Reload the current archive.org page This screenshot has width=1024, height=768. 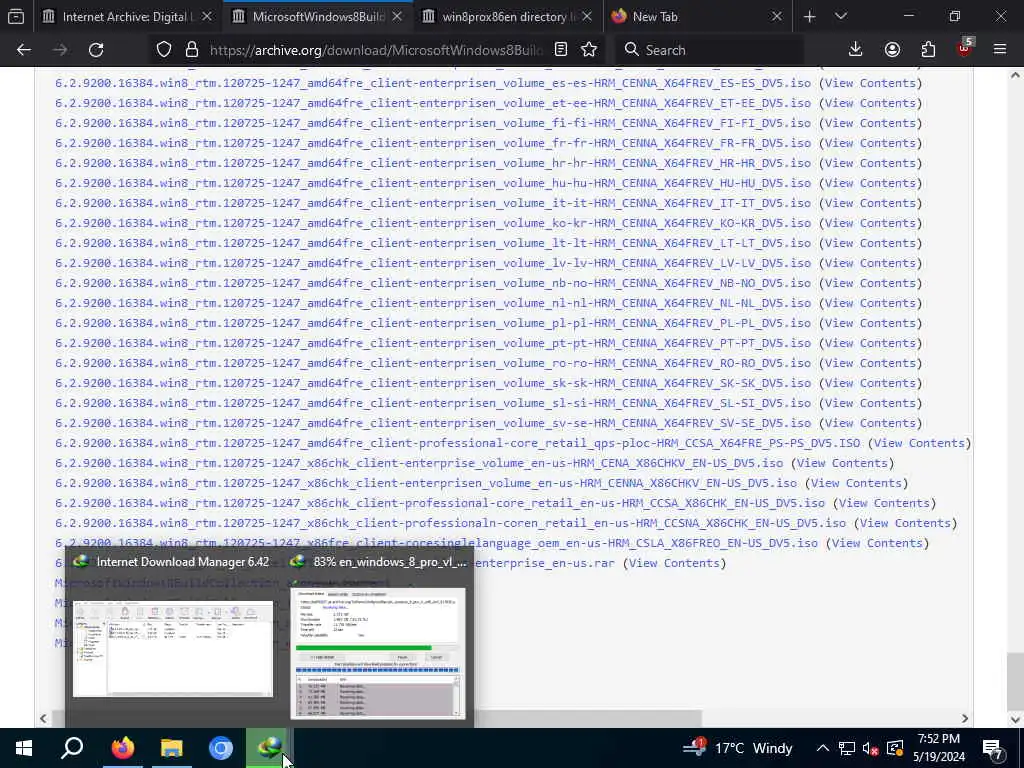pos(96,50)
